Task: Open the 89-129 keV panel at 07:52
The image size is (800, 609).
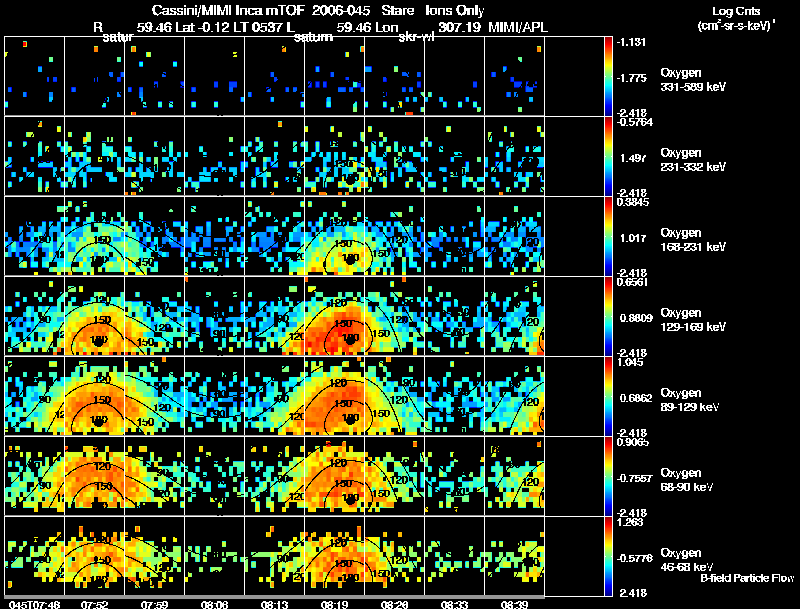Action: [x=94, y=396]
